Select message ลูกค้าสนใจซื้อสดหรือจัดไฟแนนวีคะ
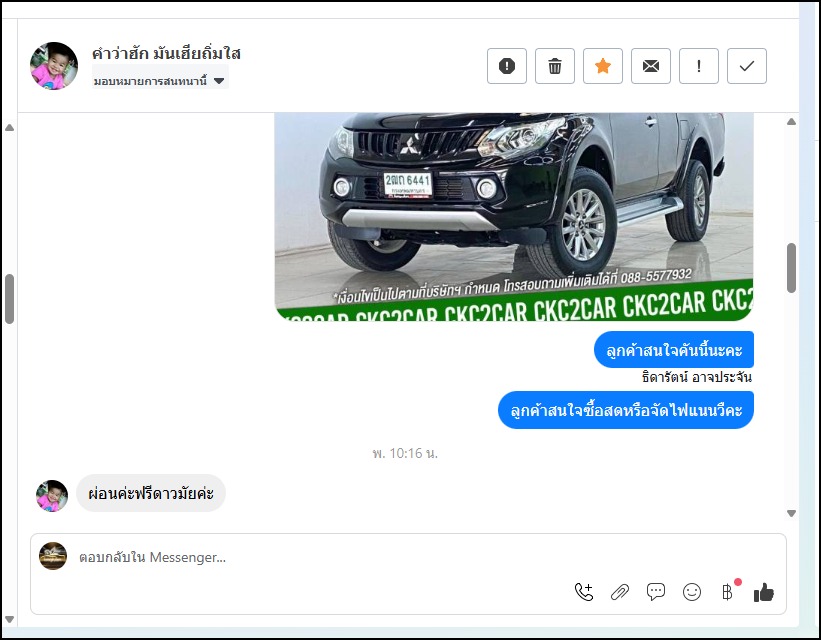Viewport: 821px width, 640px height. (626, 410)
